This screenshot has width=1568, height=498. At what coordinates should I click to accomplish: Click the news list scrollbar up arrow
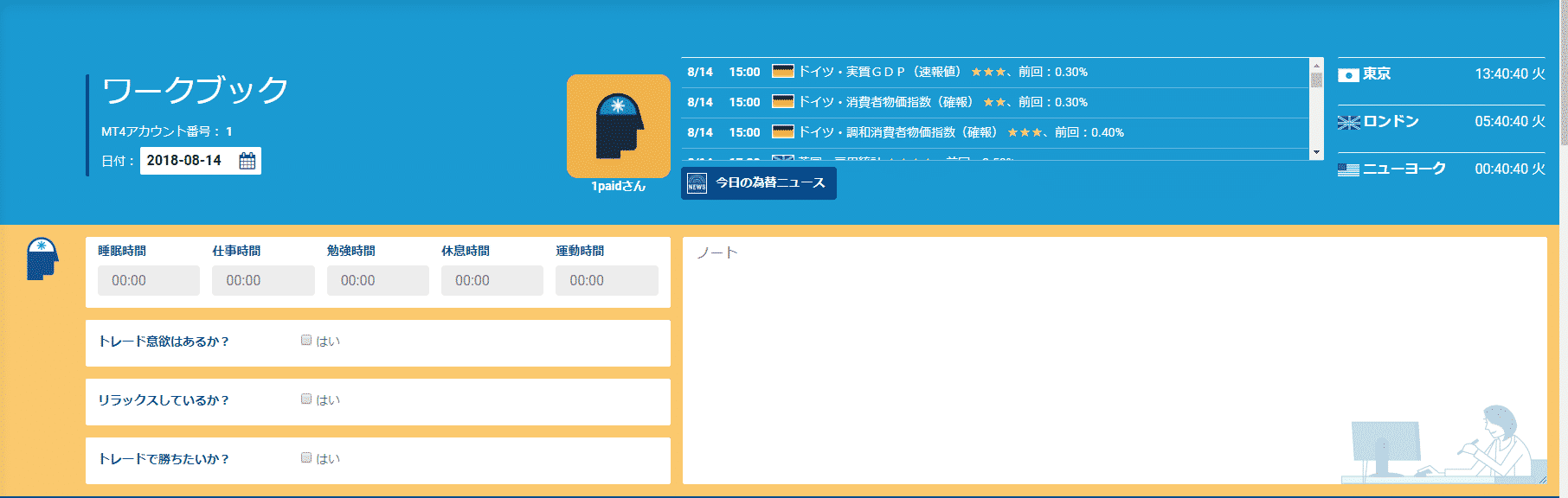point(1316,65)
